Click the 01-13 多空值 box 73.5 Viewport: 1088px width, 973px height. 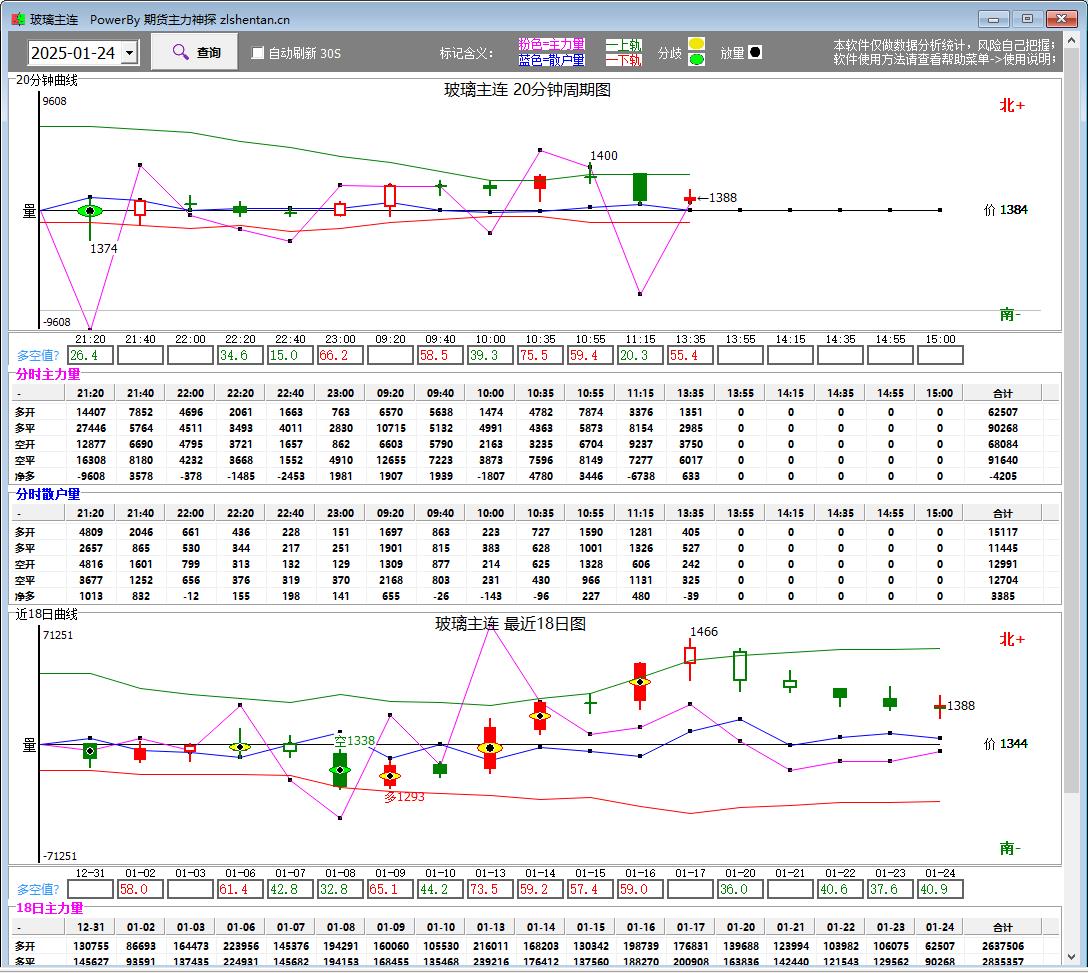tap(490, 889)
